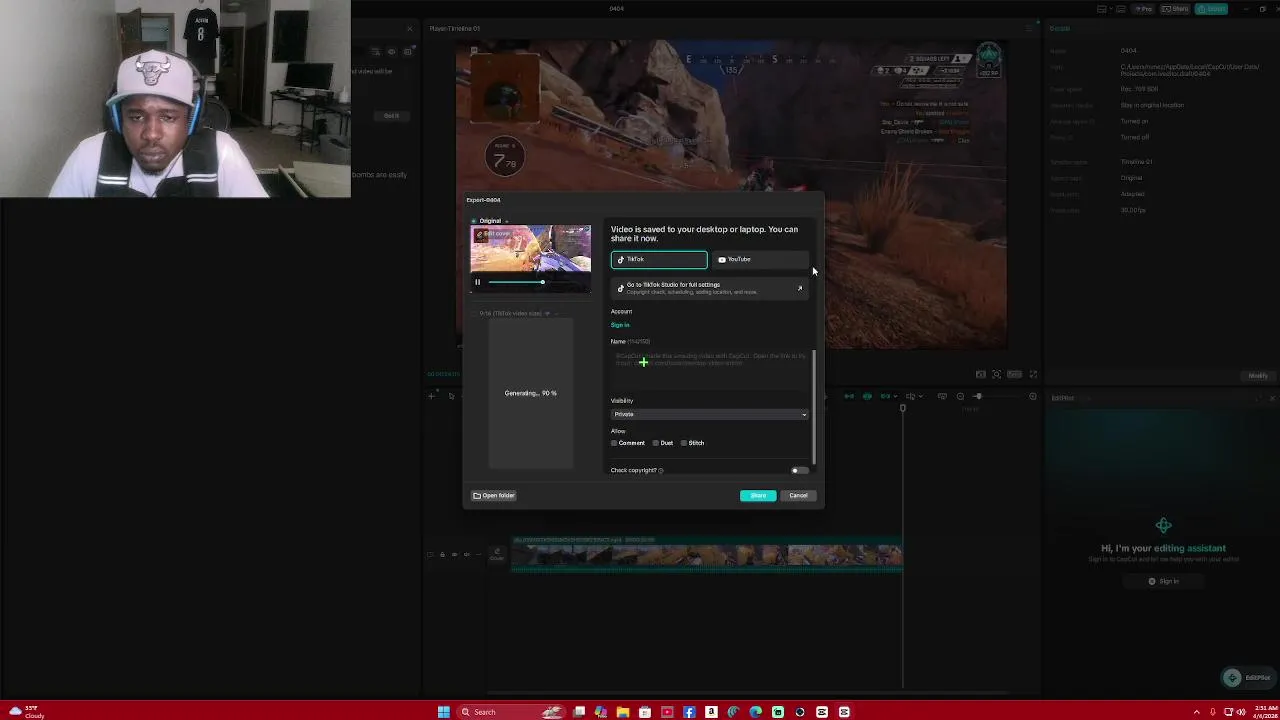Screen dimensions: 1280x720
Task: Click the Check copyright info icon
Action: click(x=661, y=470)
